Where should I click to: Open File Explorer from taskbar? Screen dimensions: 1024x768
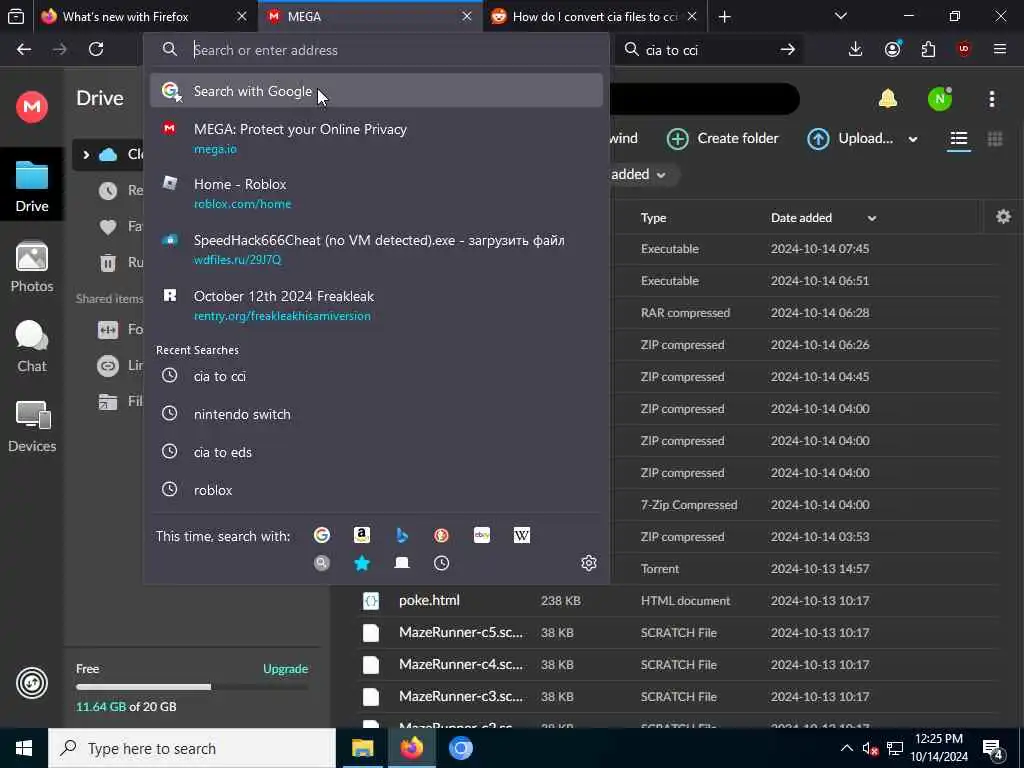(362, 748)
